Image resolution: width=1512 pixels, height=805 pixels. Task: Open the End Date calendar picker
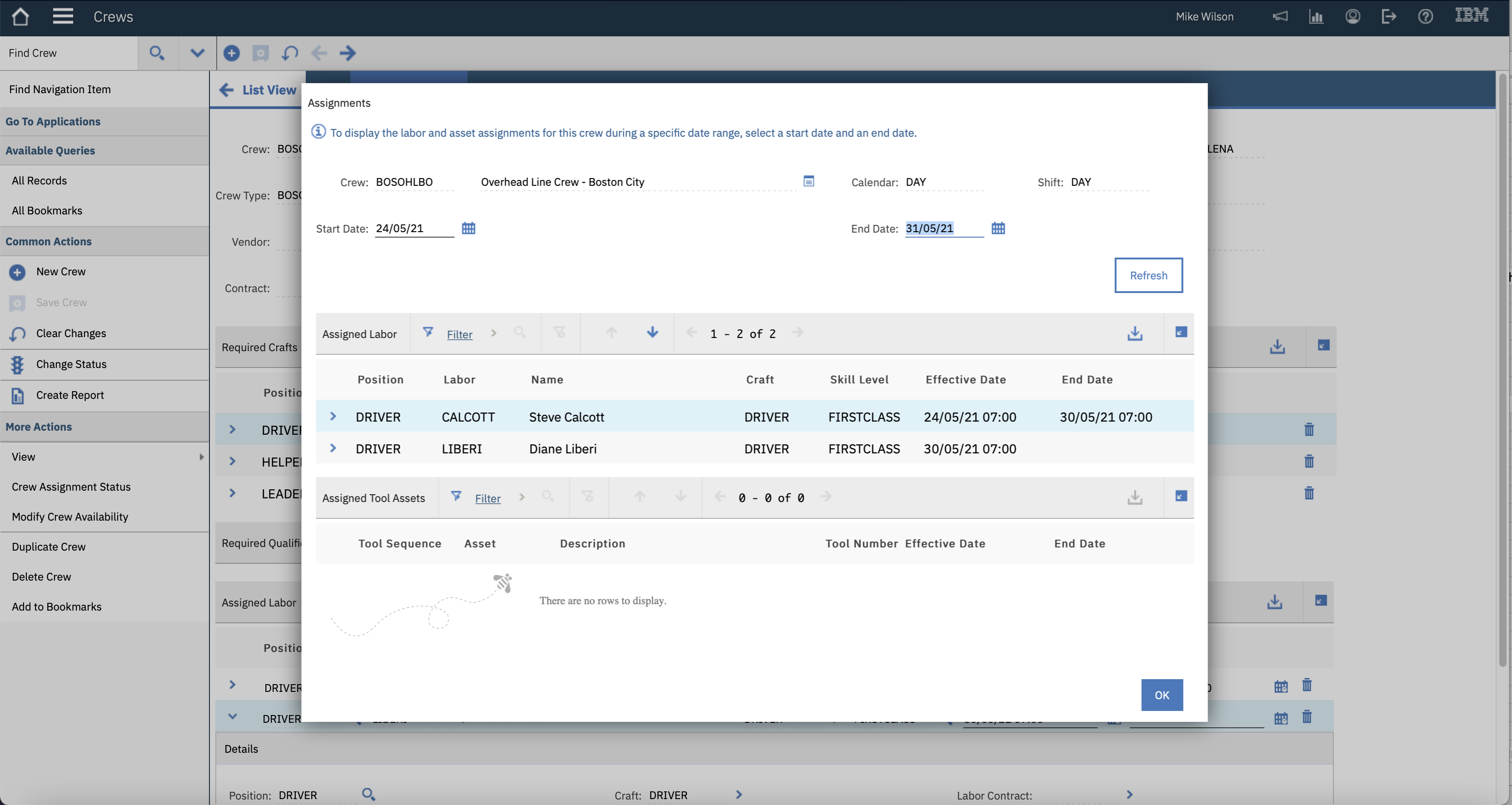click(x=998, y=228)
